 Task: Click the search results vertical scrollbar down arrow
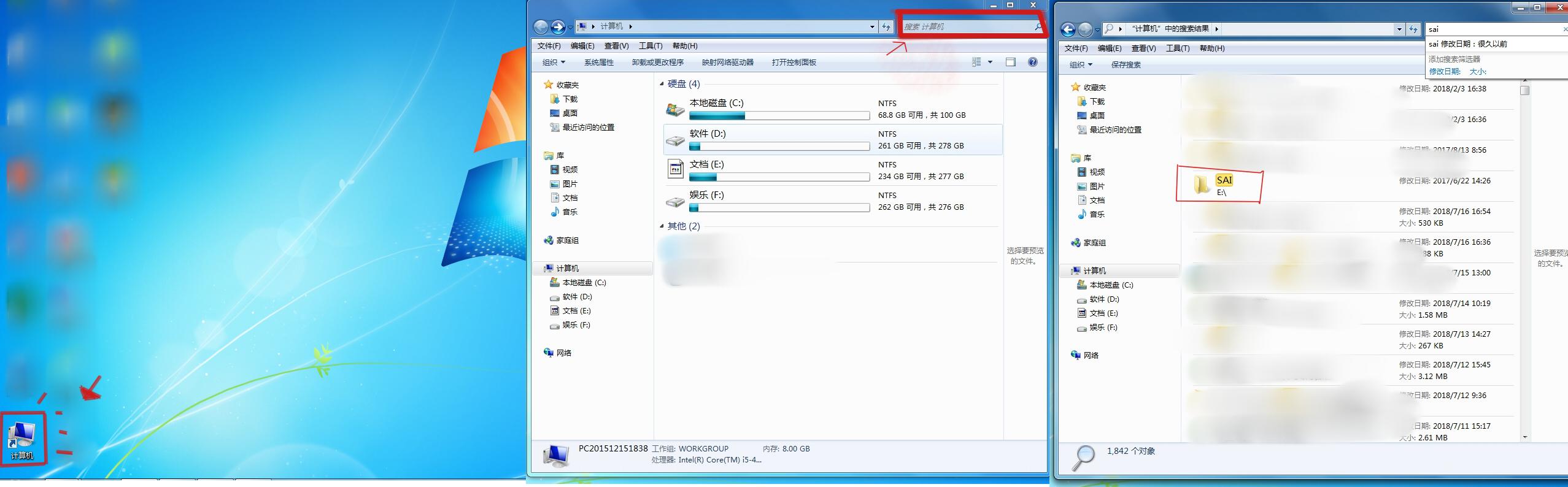point(1525,437)
